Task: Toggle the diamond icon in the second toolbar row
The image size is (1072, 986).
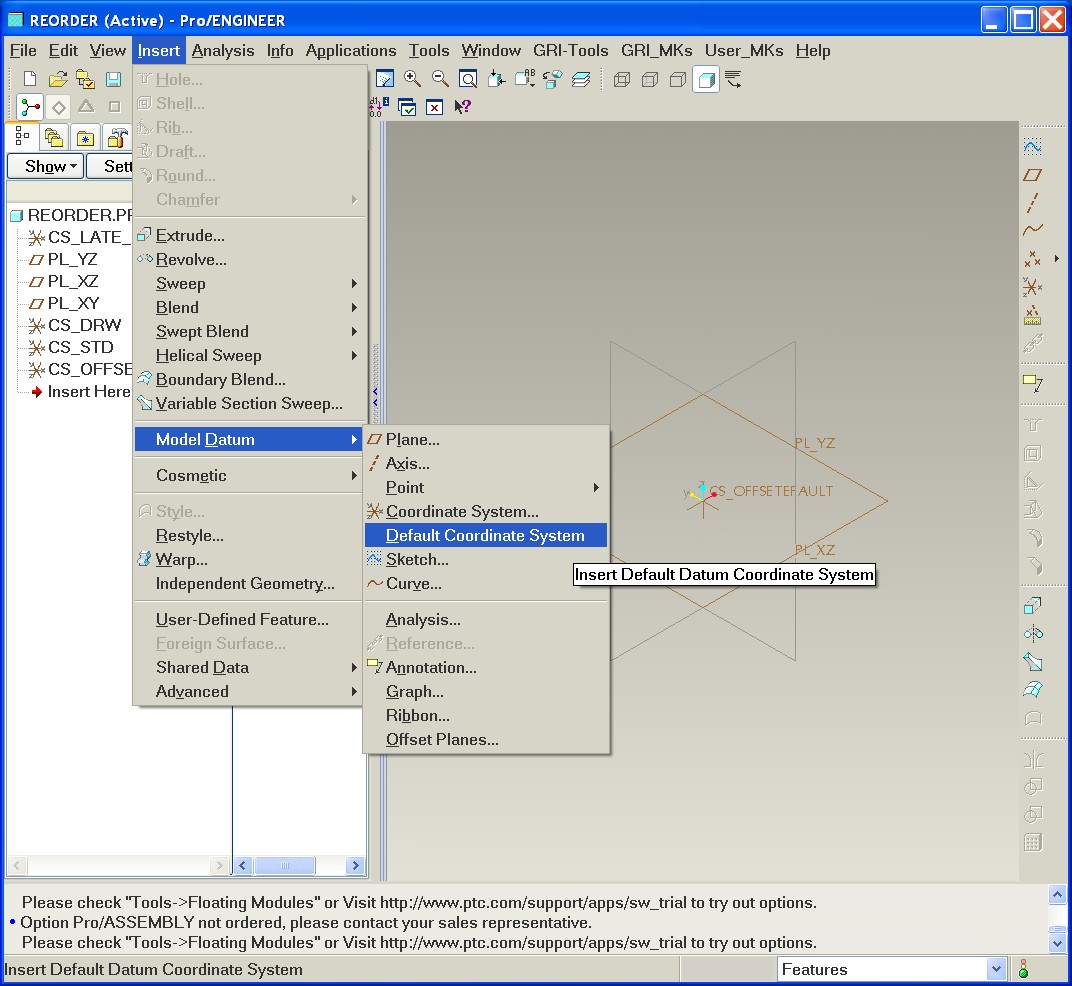Action: 59,107
